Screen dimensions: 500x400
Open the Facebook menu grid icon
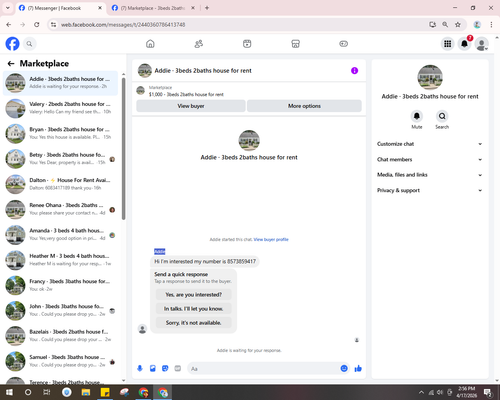448,44
